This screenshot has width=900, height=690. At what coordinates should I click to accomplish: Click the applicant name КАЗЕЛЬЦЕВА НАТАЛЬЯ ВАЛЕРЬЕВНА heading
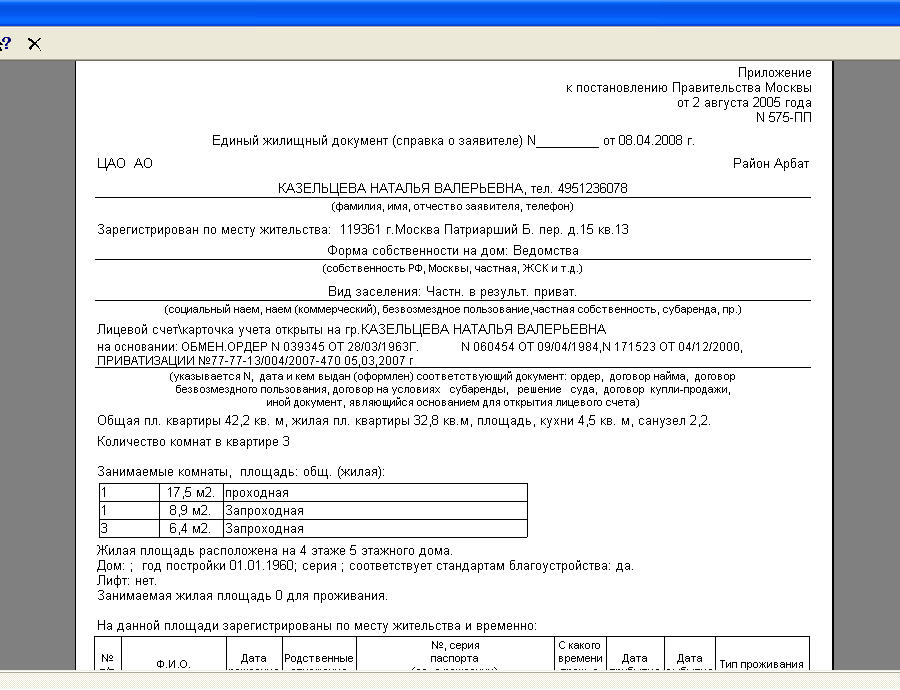[x=400, y=188]
